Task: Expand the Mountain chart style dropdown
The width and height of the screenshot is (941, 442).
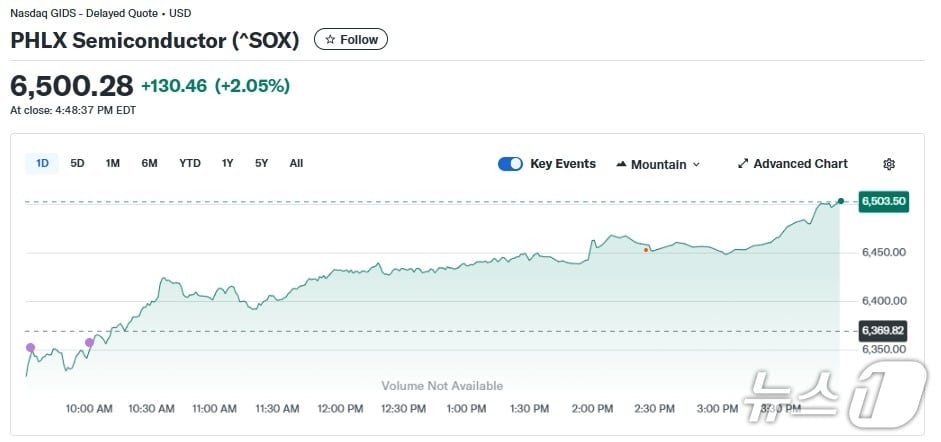Action: pos(696,164)
